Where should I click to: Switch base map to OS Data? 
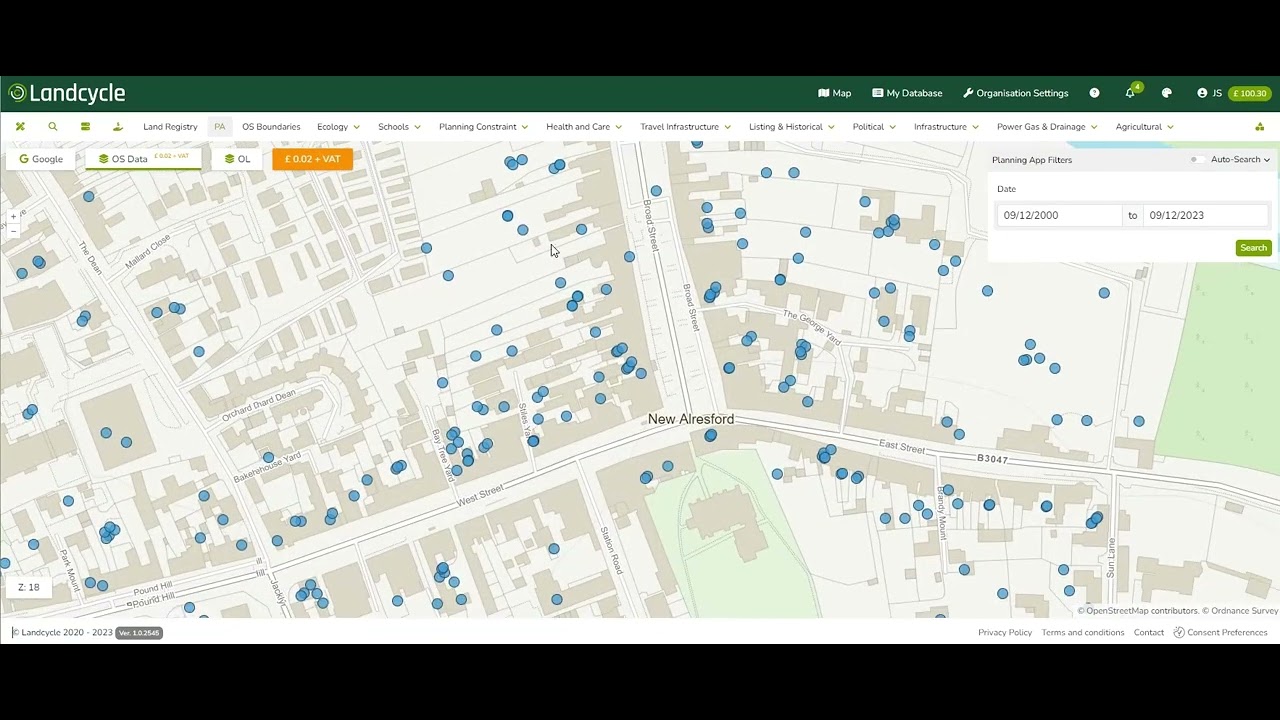tap(143, 159)
